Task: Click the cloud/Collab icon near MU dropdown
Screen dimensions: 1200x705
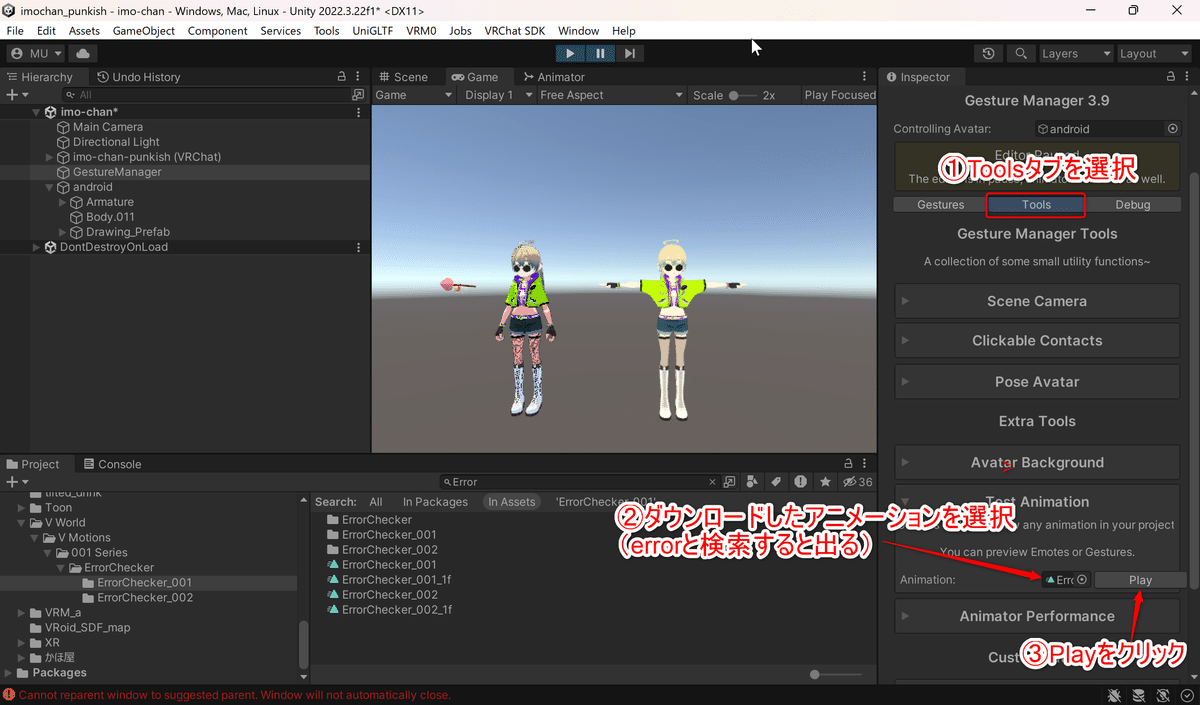Action: click(x=82, y=53)
